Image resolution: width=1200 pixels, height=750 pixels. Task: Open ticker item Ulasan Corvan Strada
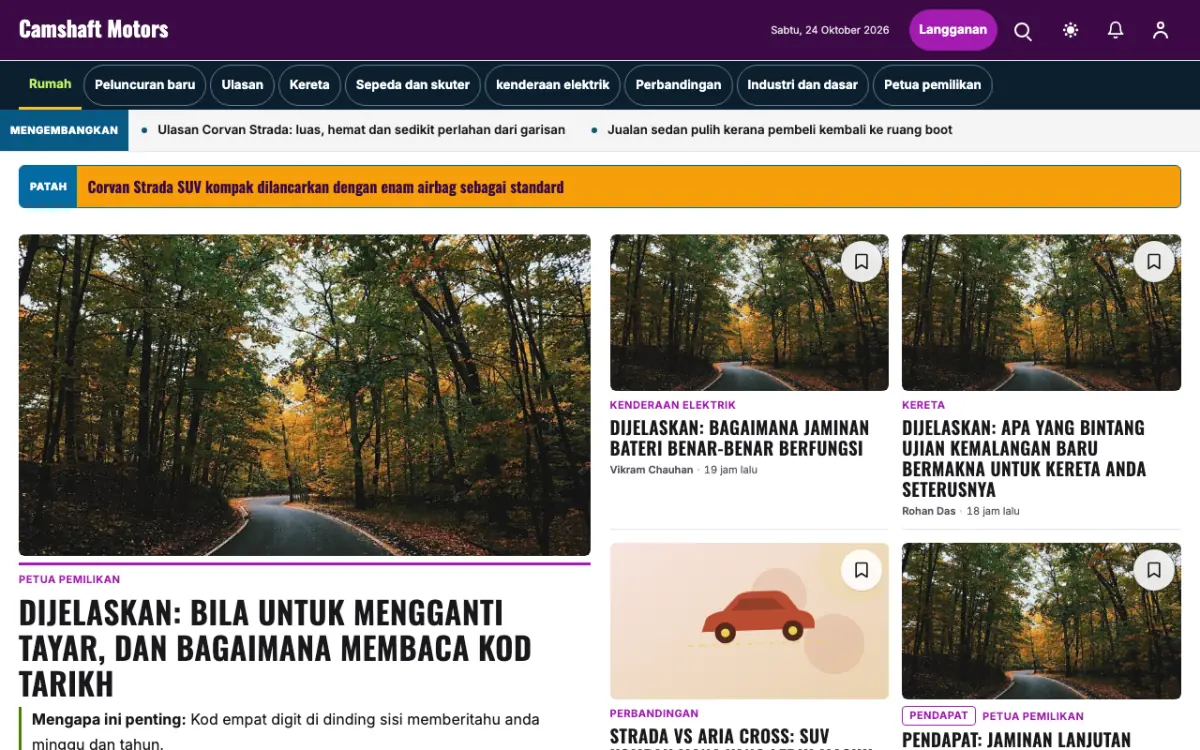(361, 130)
